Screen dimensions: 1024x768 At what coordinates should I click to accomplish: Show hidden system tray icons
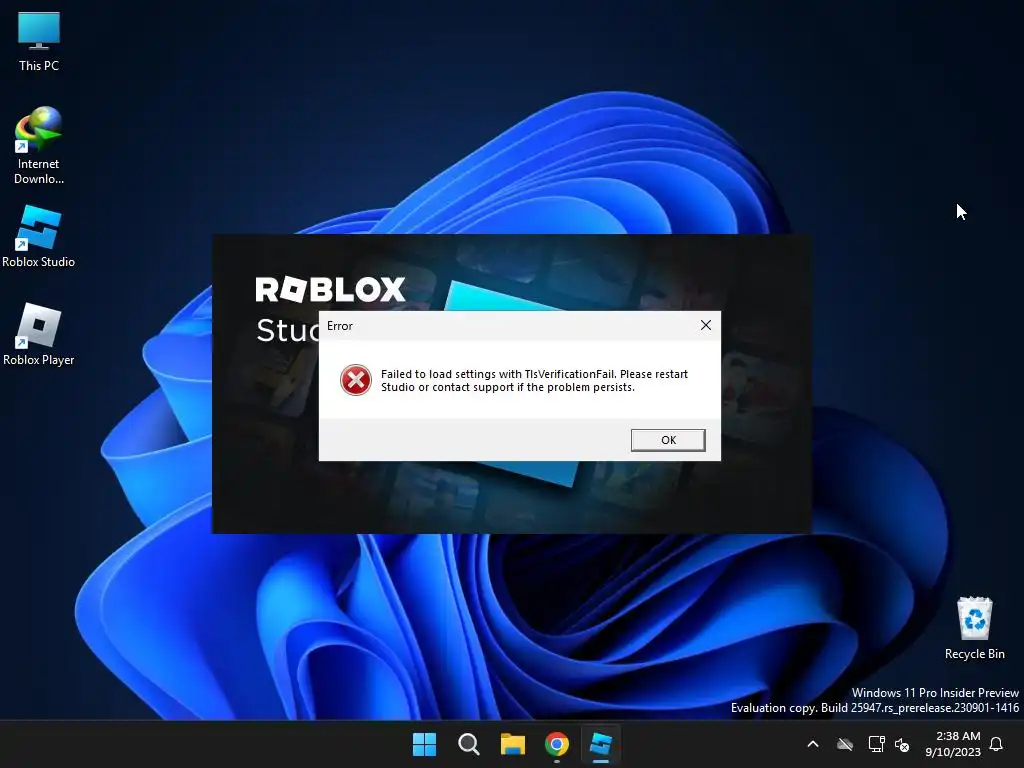pos(813,744)
